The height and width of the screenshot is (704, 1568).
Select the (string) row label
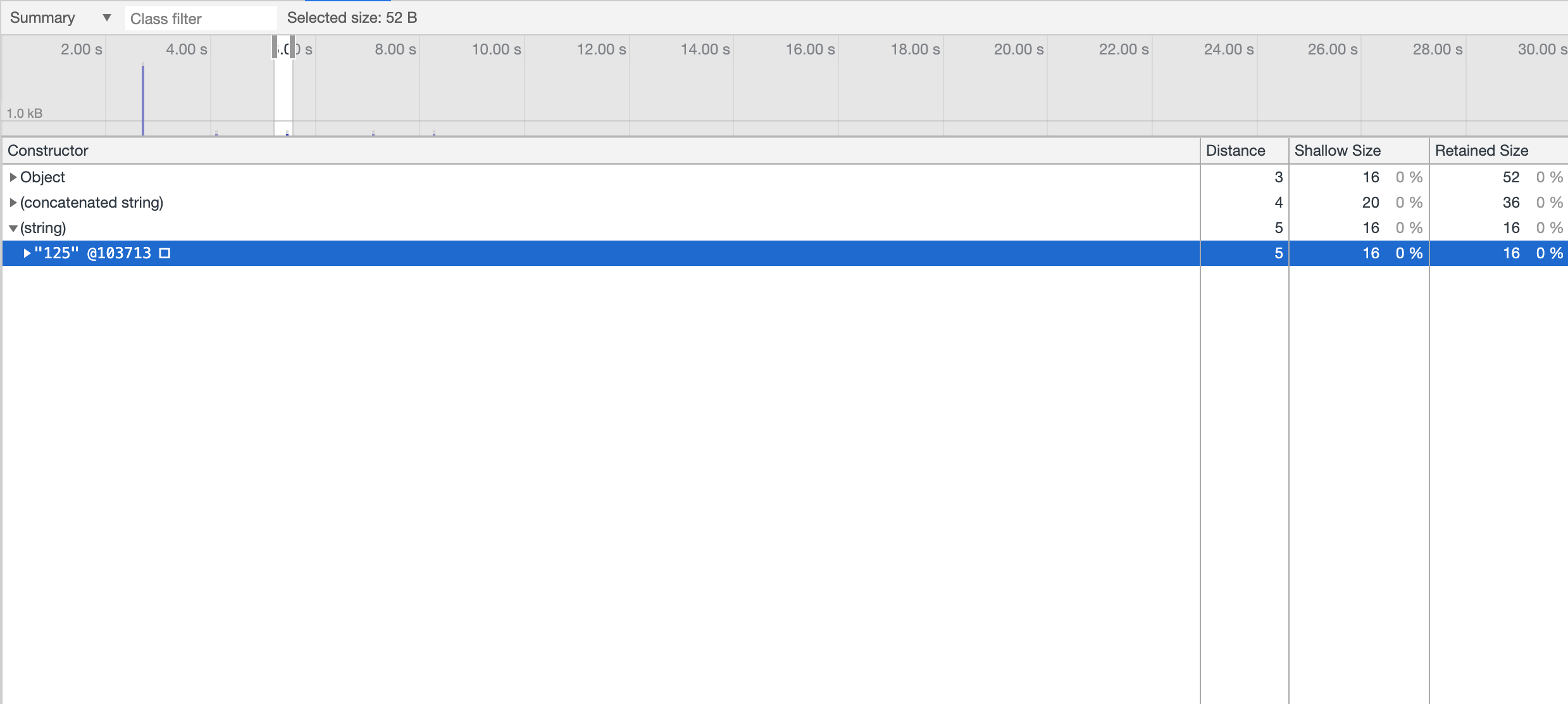click(43, 228)
